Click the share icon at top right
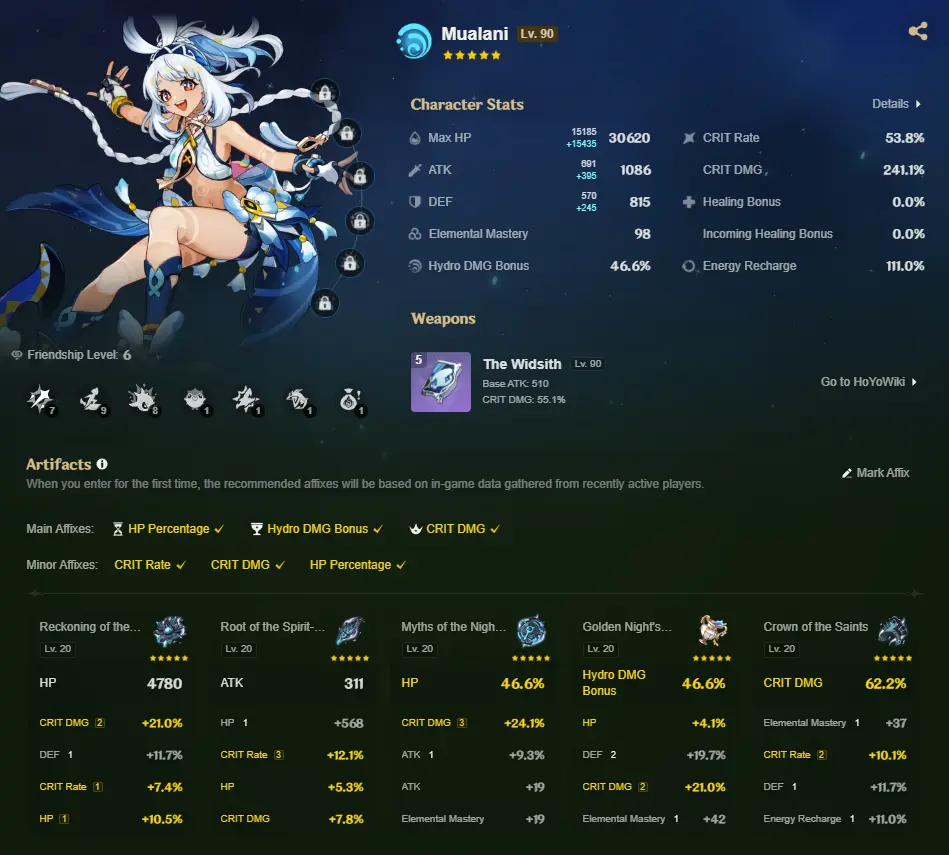Screen dimensions: 949x855 (918, 31)
